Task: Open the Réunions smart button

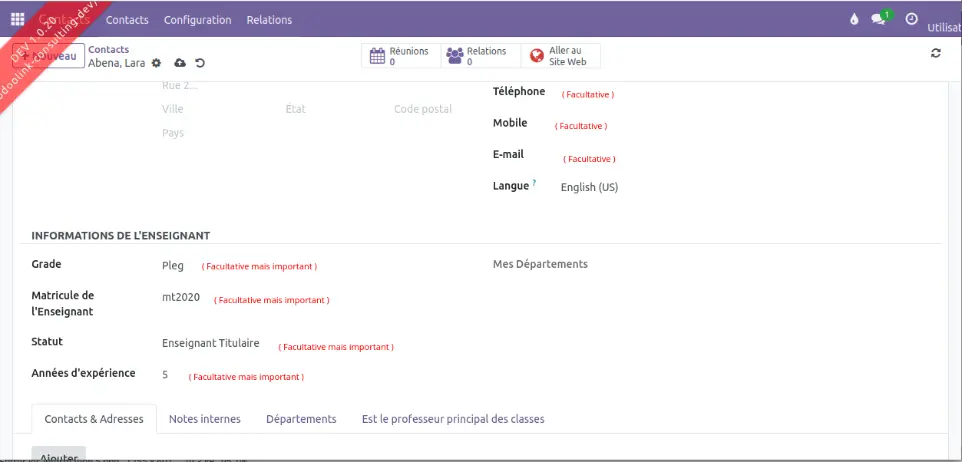Action: [x=400, y=56]
